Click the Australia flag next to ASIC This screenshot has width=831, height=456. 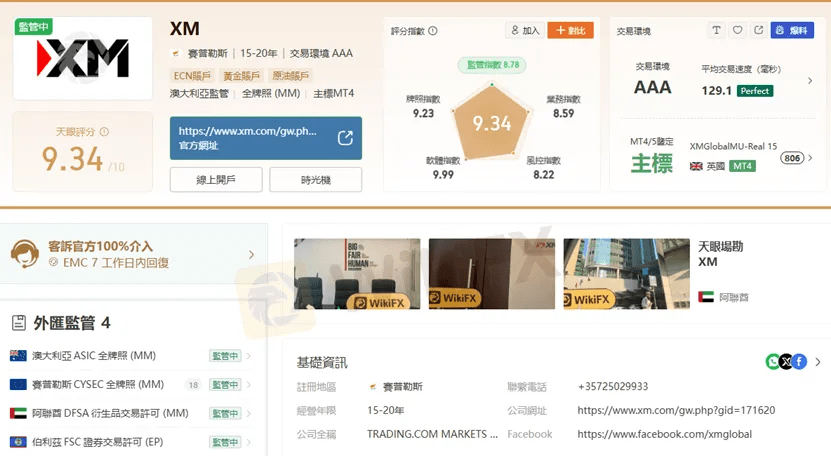click(18, 356)
